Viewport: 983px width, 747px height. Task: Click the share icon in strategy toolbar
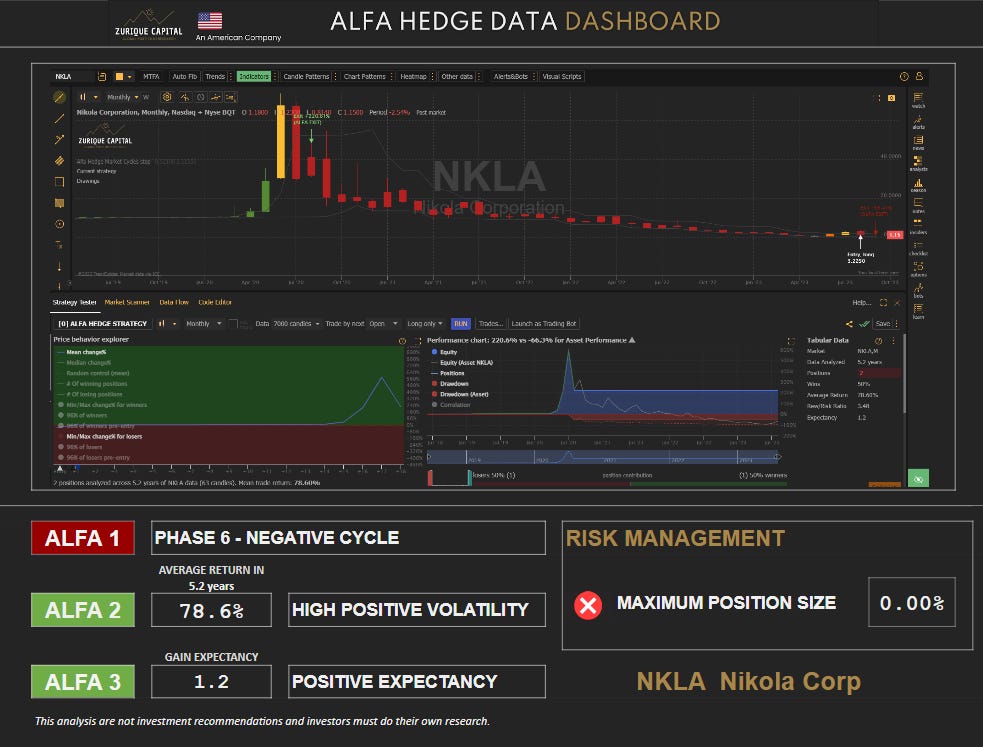coord(849,324)
